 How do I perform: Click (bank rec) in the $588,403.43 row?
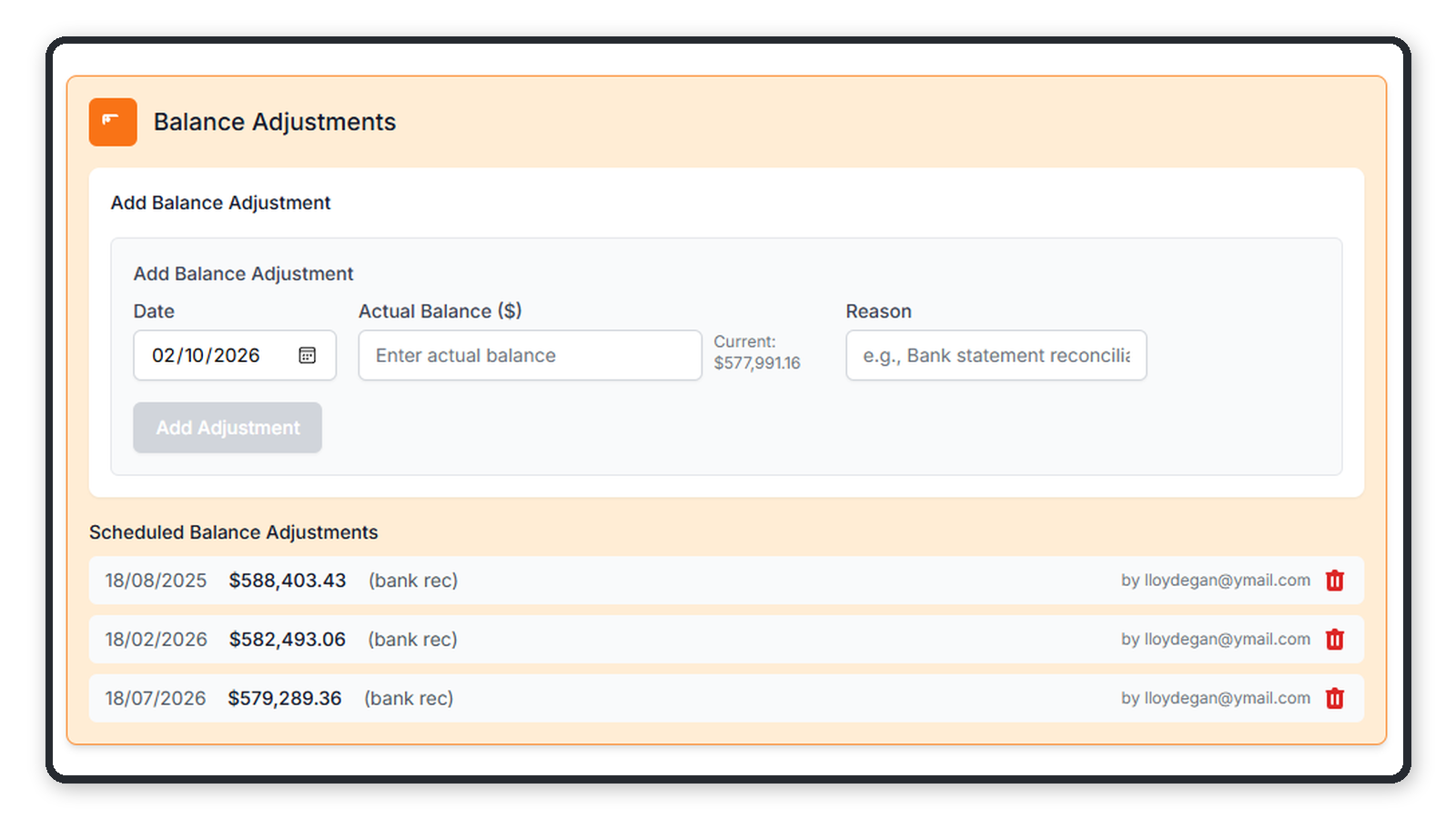pyautogui.click(x=413, y=581)
